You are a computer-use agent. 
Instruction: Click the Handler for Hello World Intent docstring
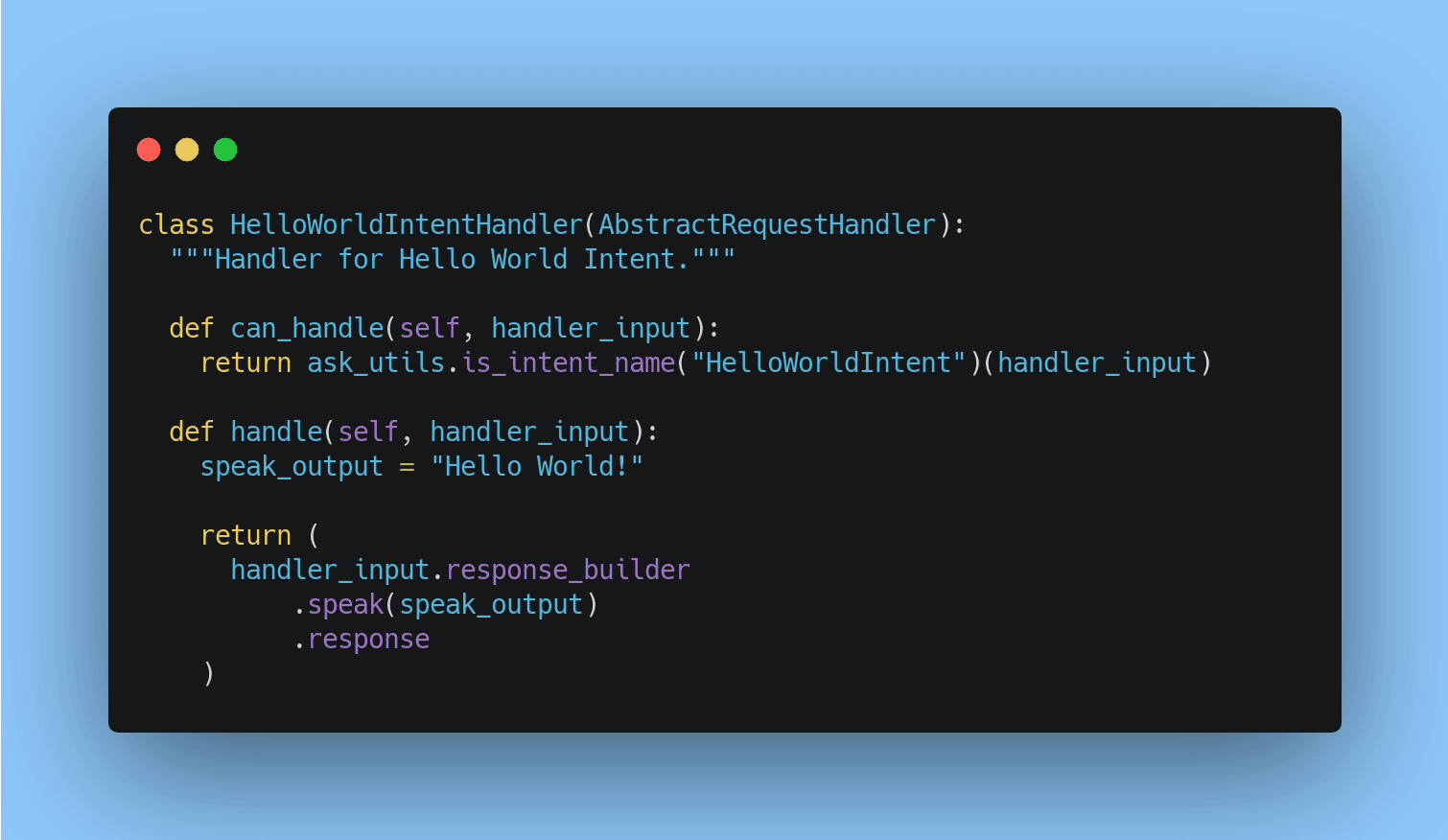coord(453,260)
